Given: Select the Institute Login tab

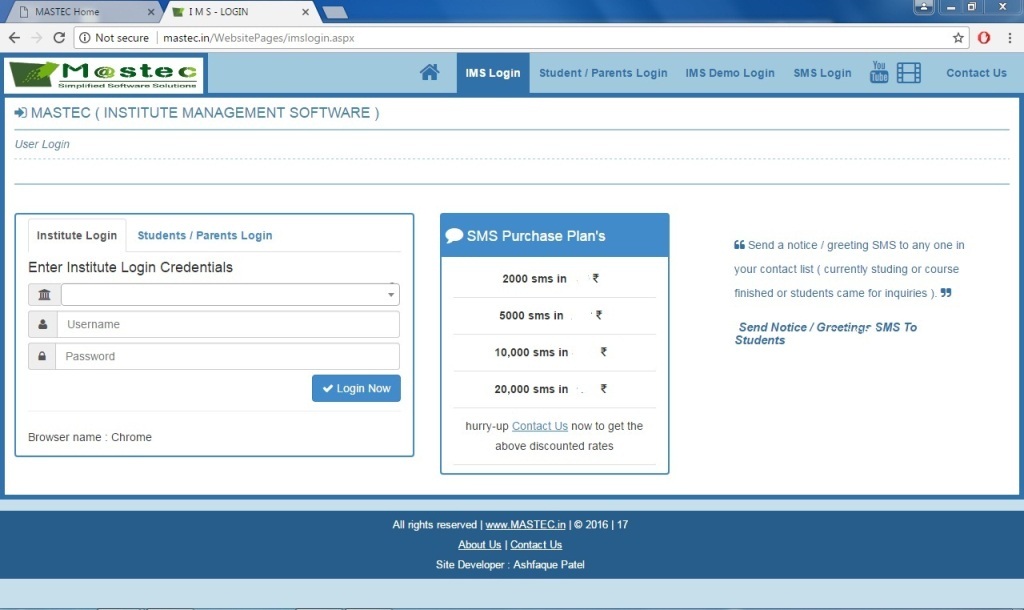Looking at the screenshot, I should 77,236.
